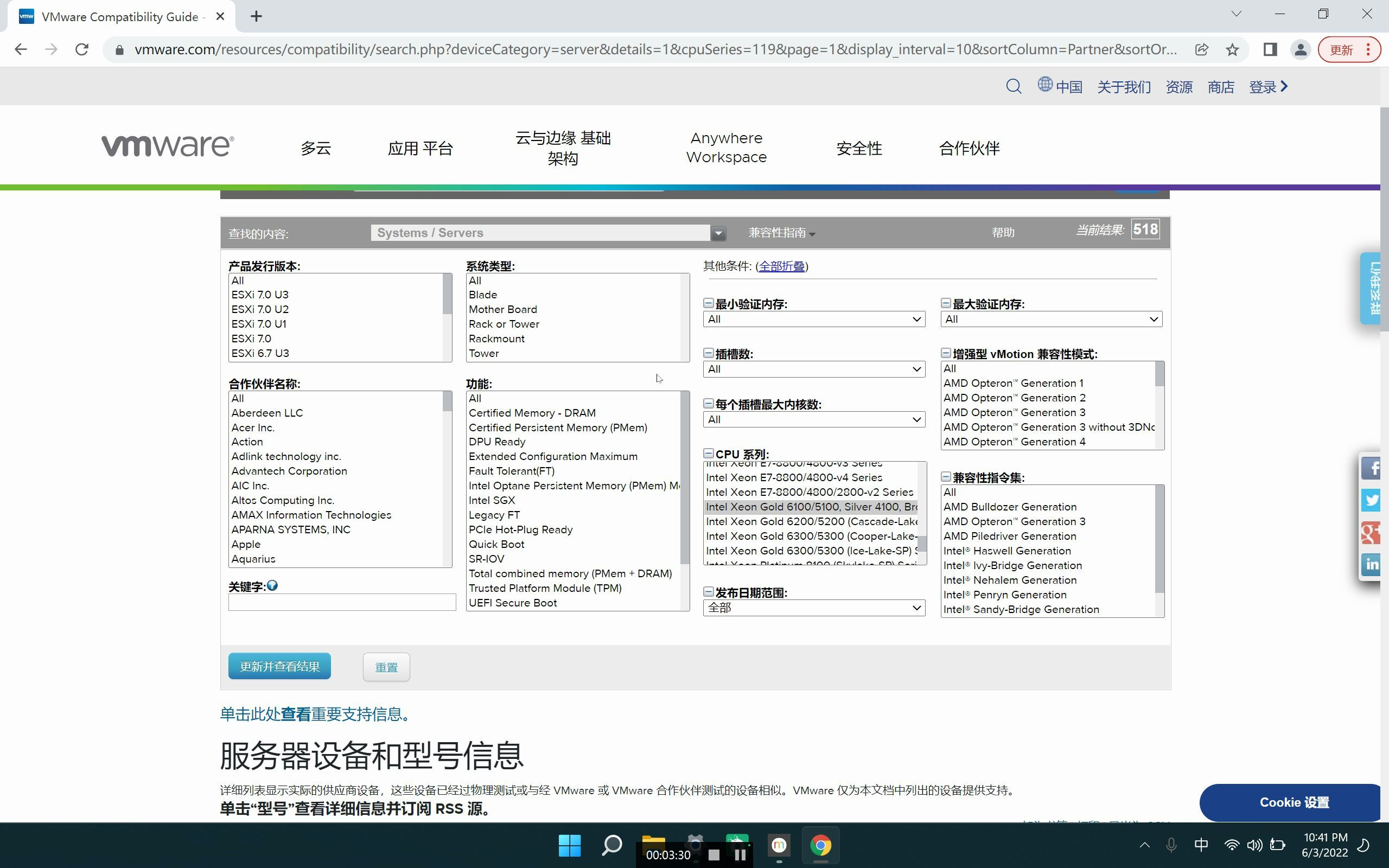
Task: Click the 关键字 keyword input field
Action: point(342,602)
